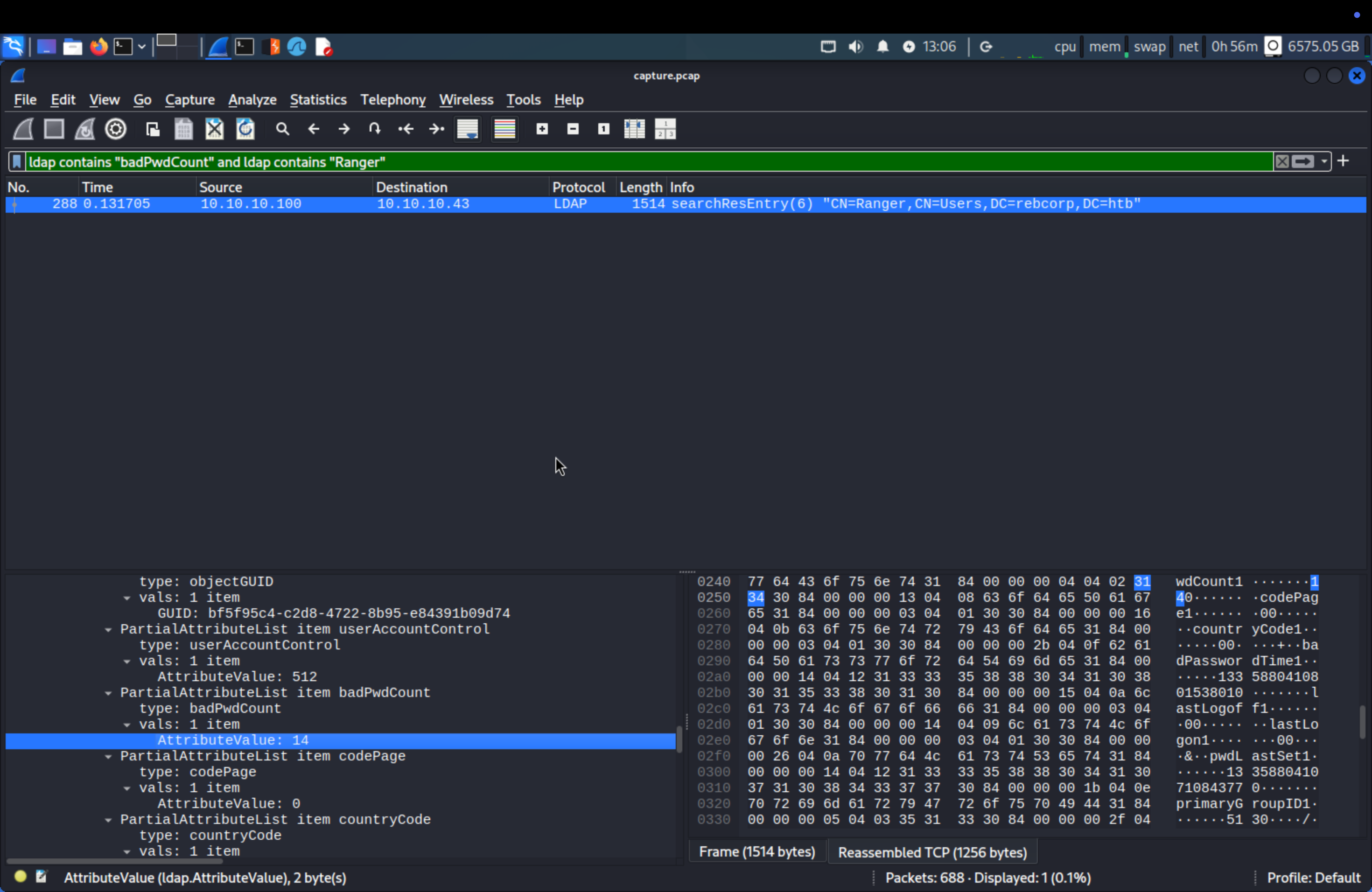
Task: Switch to Reassembled TCP (1256 bytes) tab
Action: (x=932, y=852)
